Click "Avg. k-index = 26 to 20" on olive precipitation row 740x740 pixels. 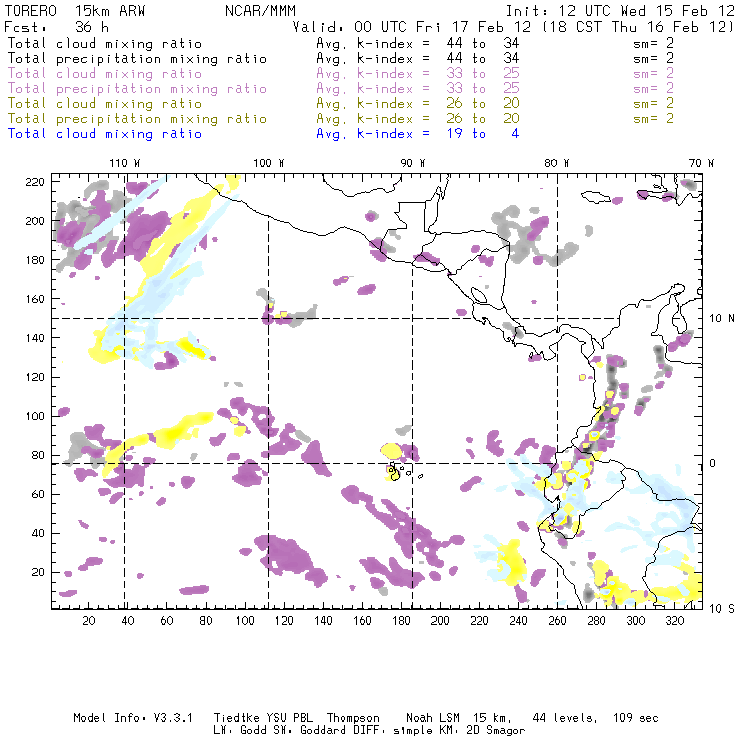click(x=418, y=118)
